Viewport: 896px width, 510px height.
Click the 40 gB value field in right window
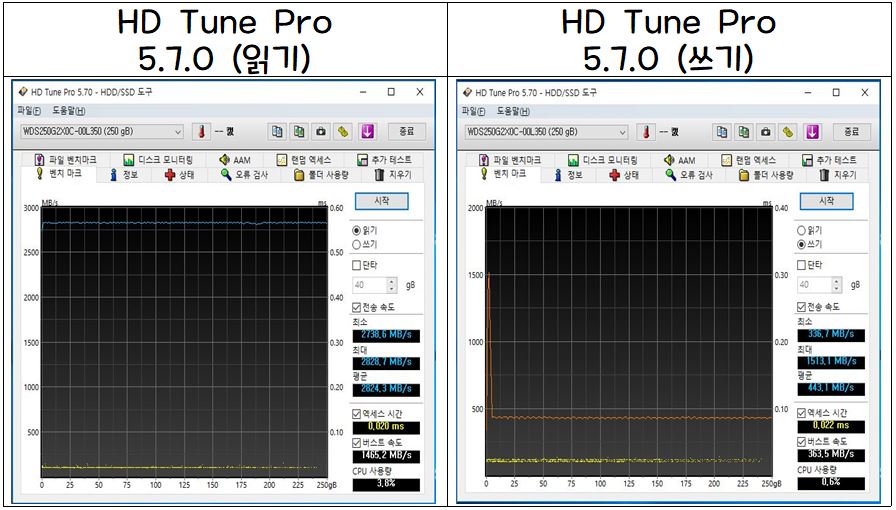click(x=812, y=286)
